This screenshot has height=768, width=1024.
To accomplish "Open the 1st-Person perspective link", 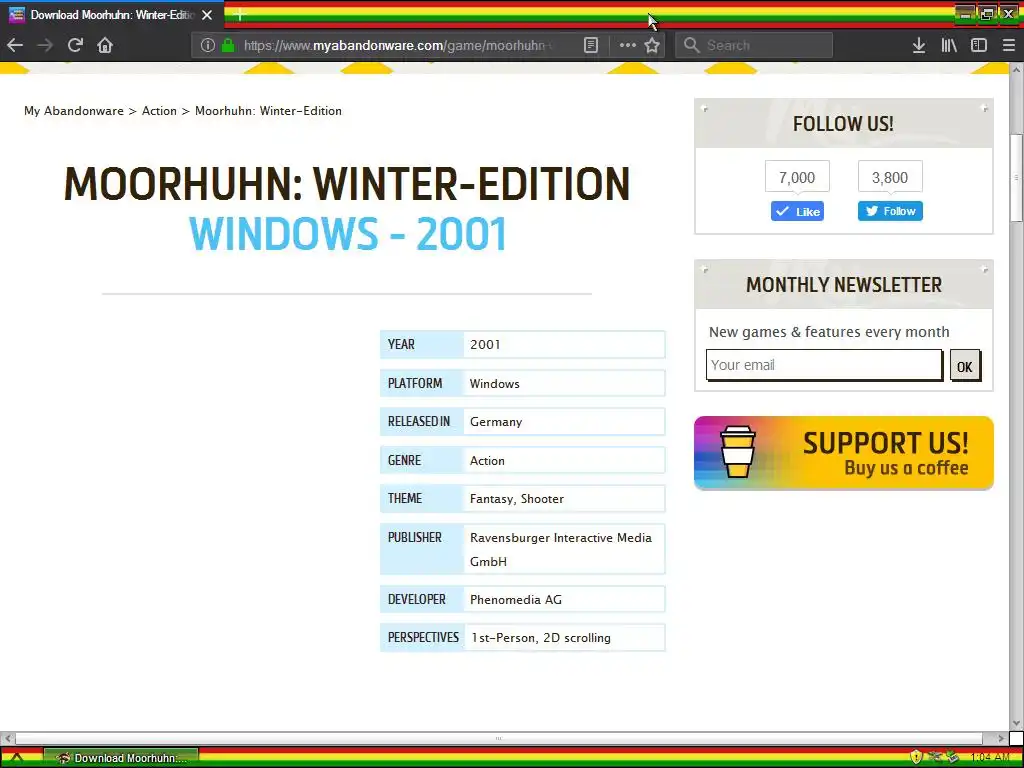I will click(x=505, y=637).
